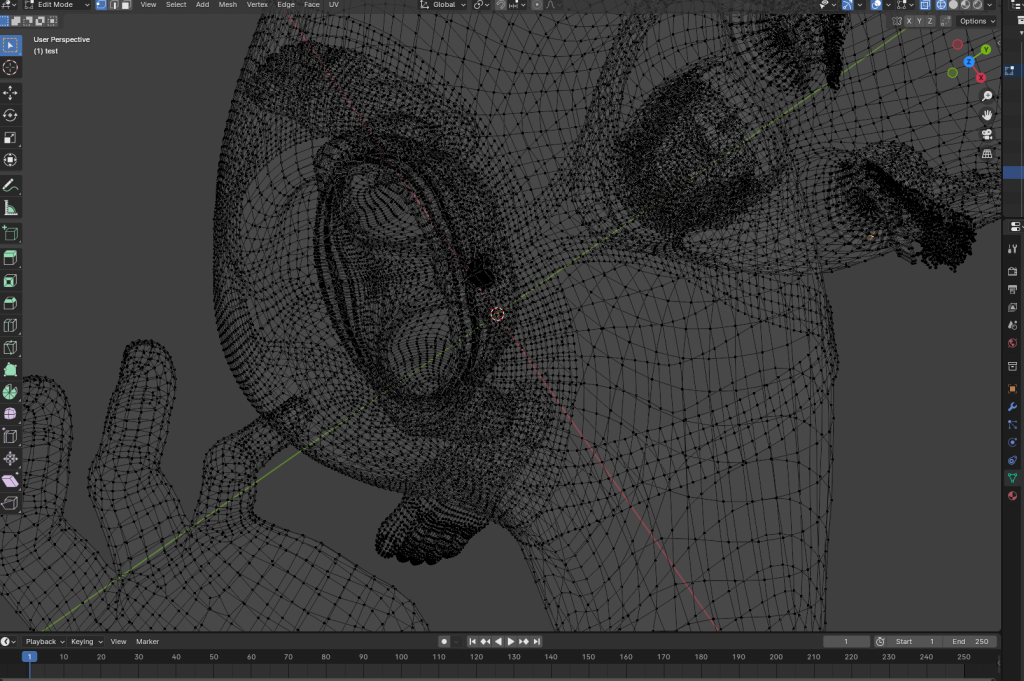Image resolution: width=1024 pixels, height=681 pixels.
Task: Select the Poly Build tool
Action: tap(10, 370)
